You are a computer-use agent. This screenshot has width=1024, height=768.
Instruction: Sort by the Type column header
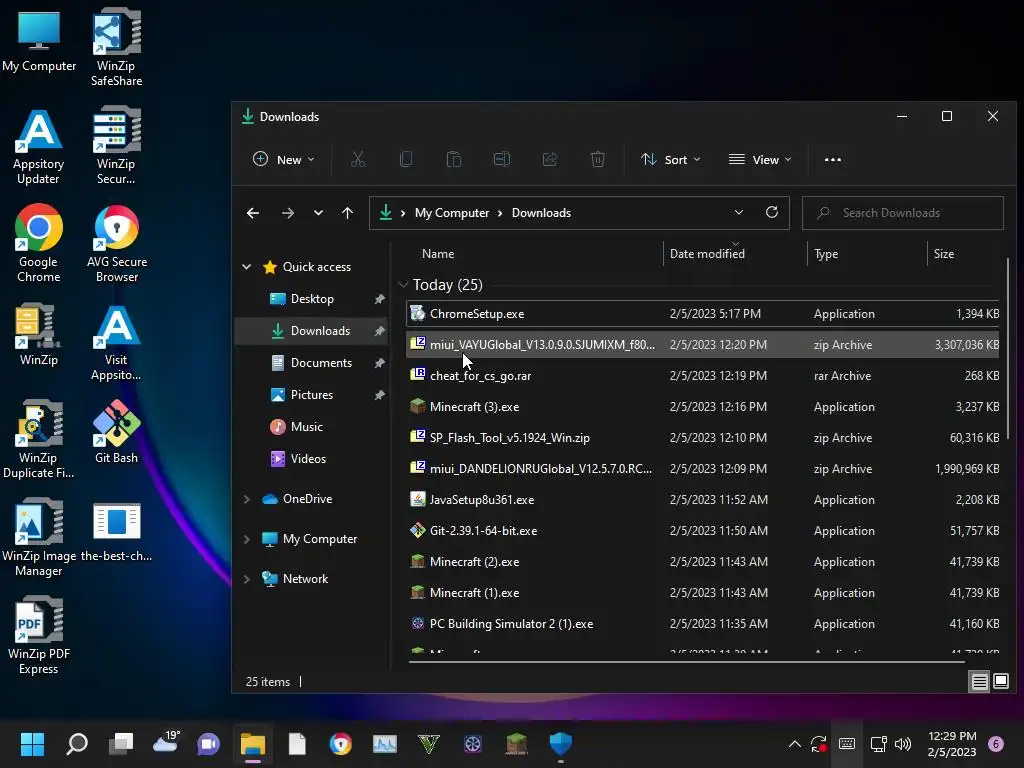click(826, 254)
